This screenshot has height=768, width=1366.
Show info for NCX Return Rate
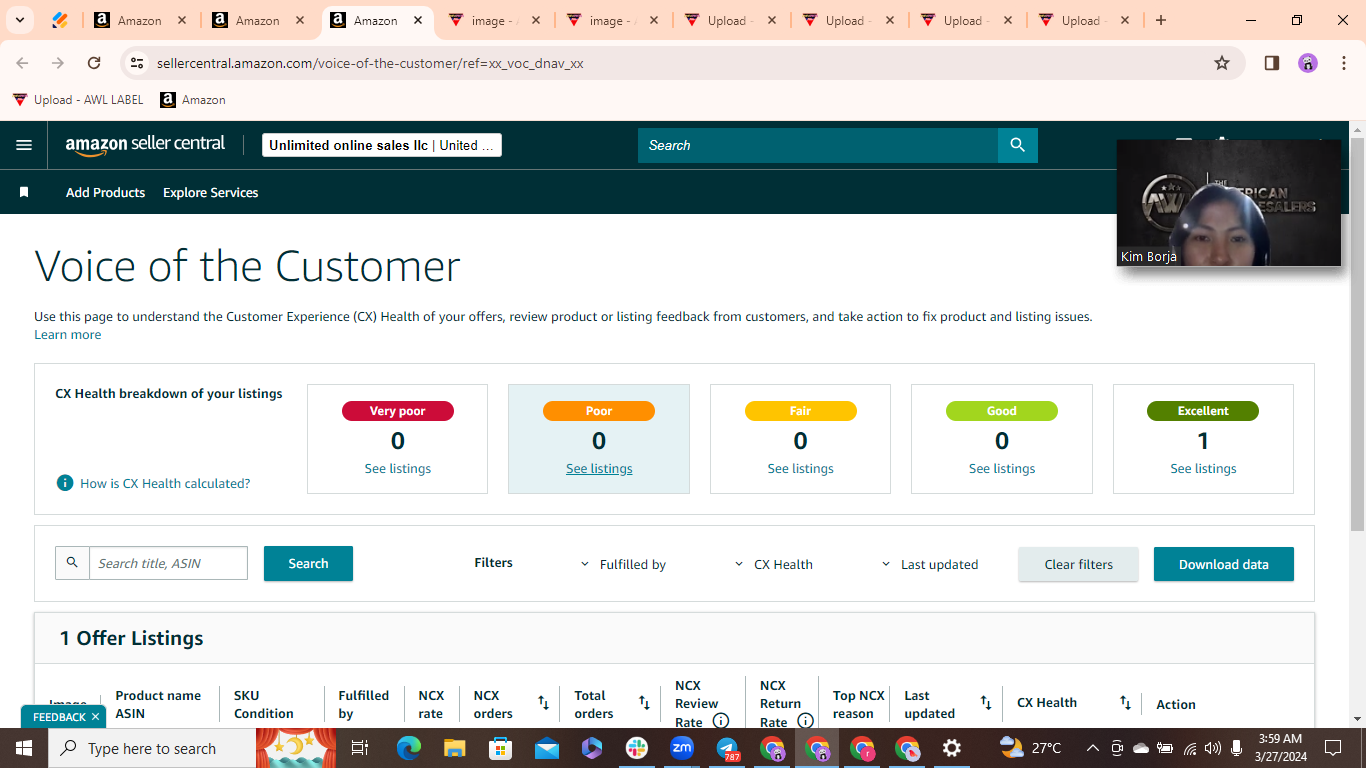click(805, 721)
